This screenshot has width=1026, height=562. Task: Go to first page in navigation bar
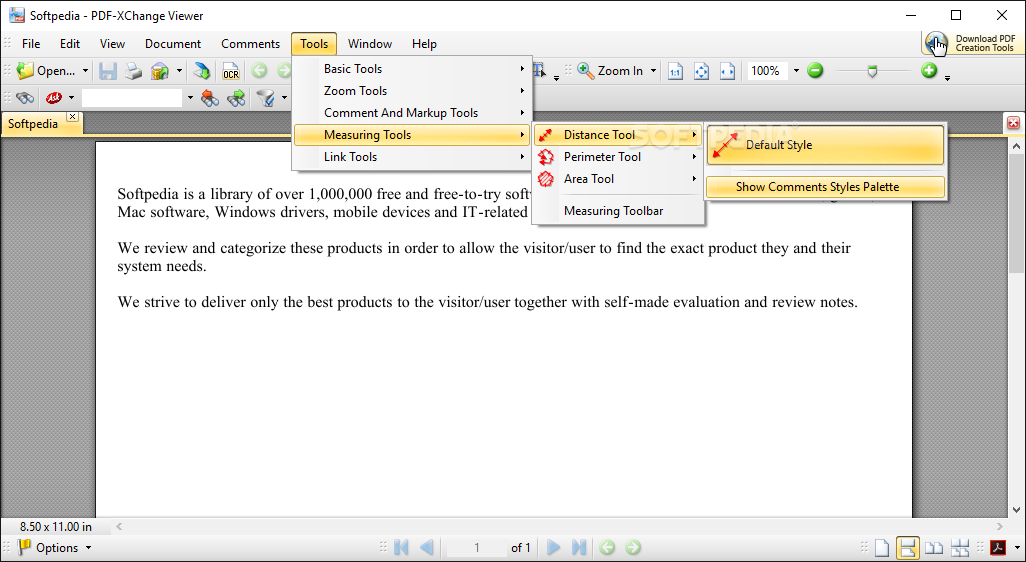tap(400, 548)
